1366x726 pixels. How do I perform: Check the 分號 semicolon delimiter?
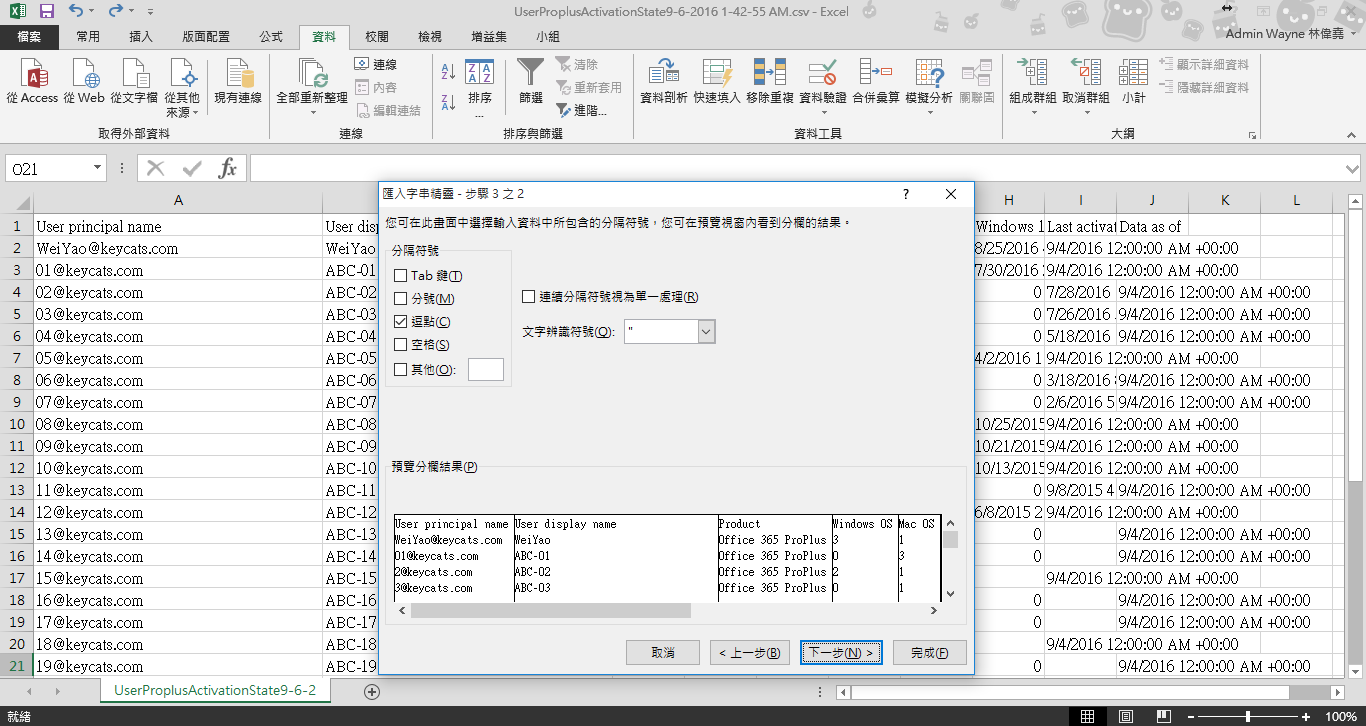401,299
